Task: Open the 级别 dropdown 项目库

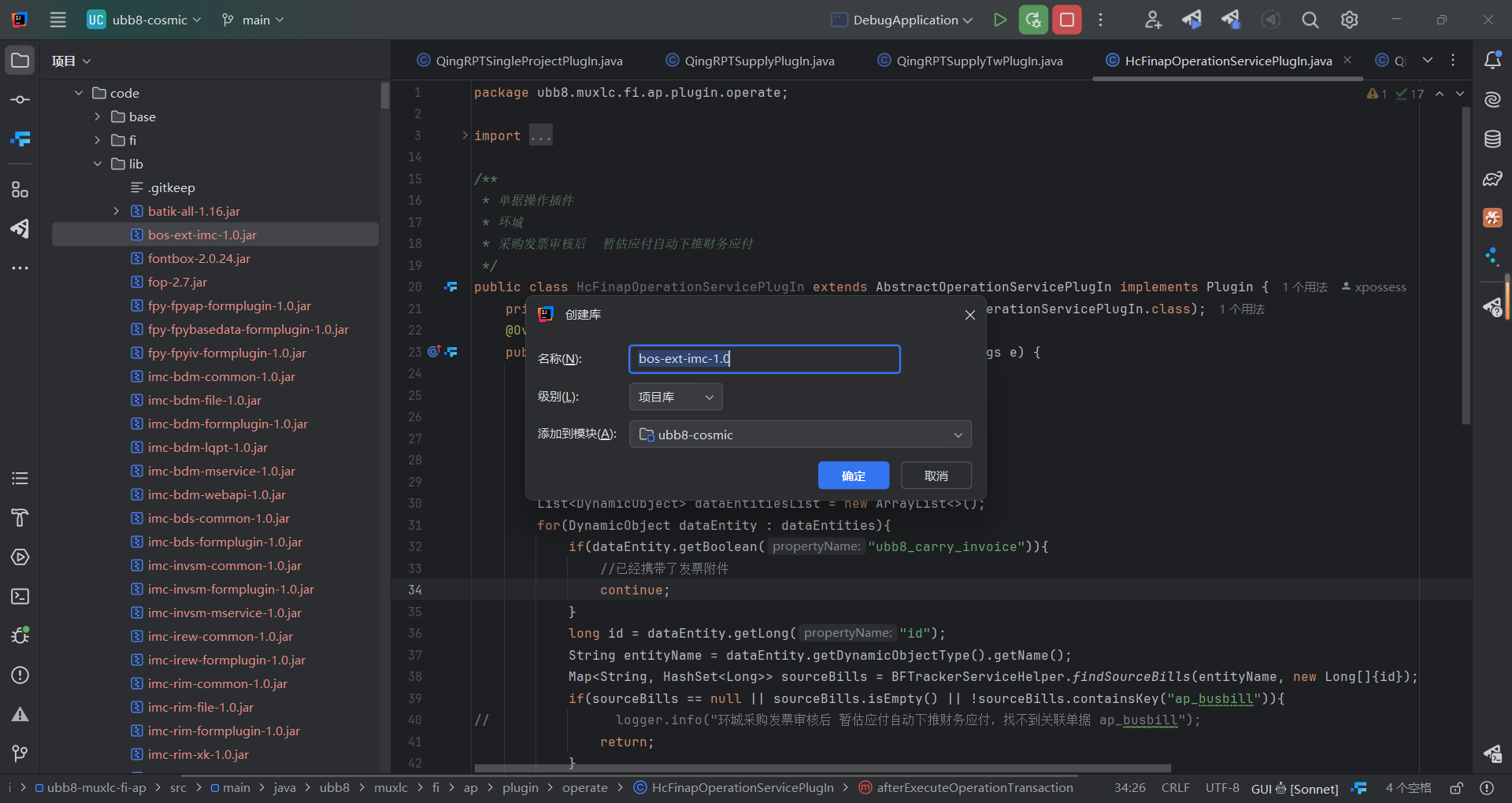Action: (676, 397)
